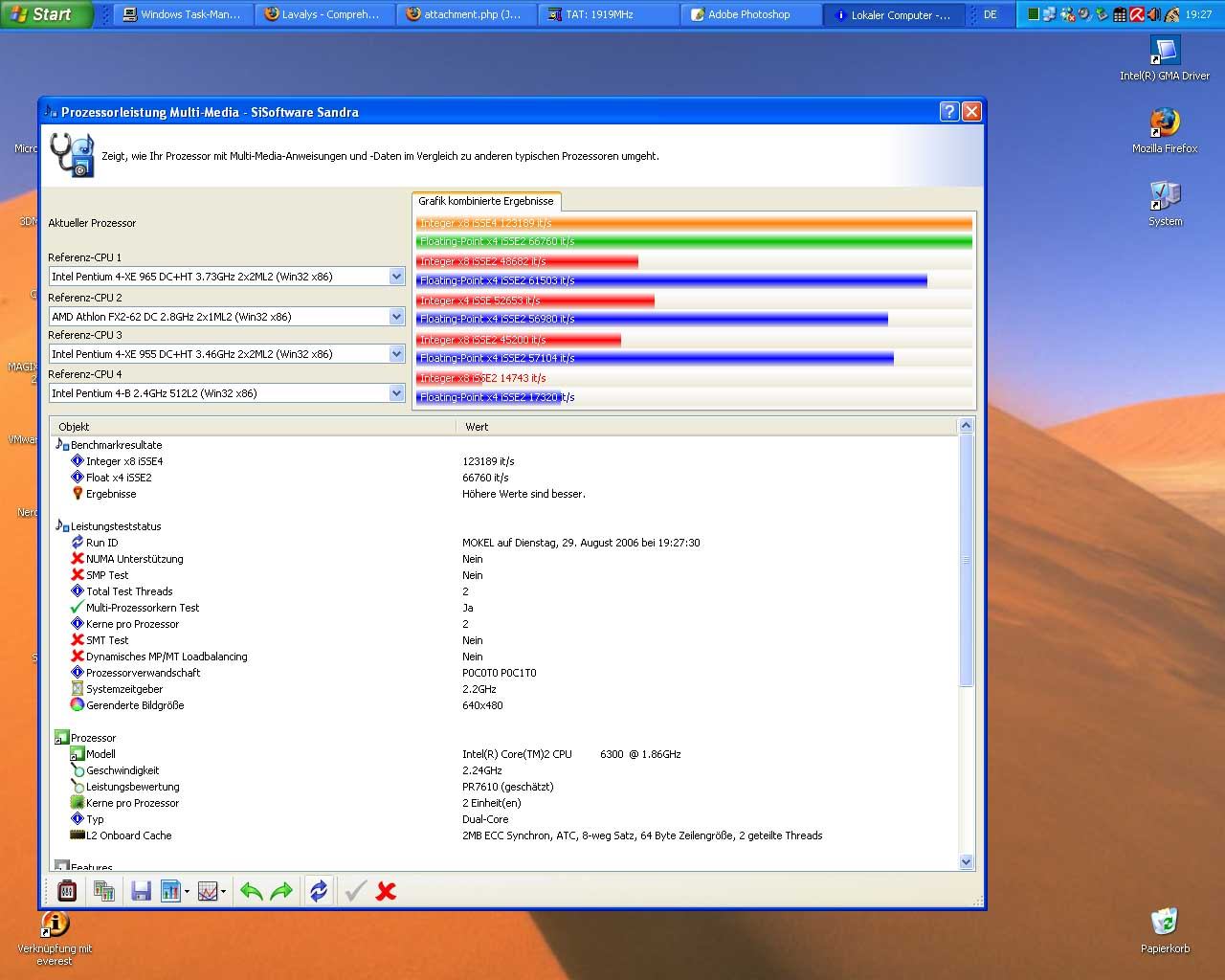
Task: Go back with the green left arrow
Action: click(251, 891)
